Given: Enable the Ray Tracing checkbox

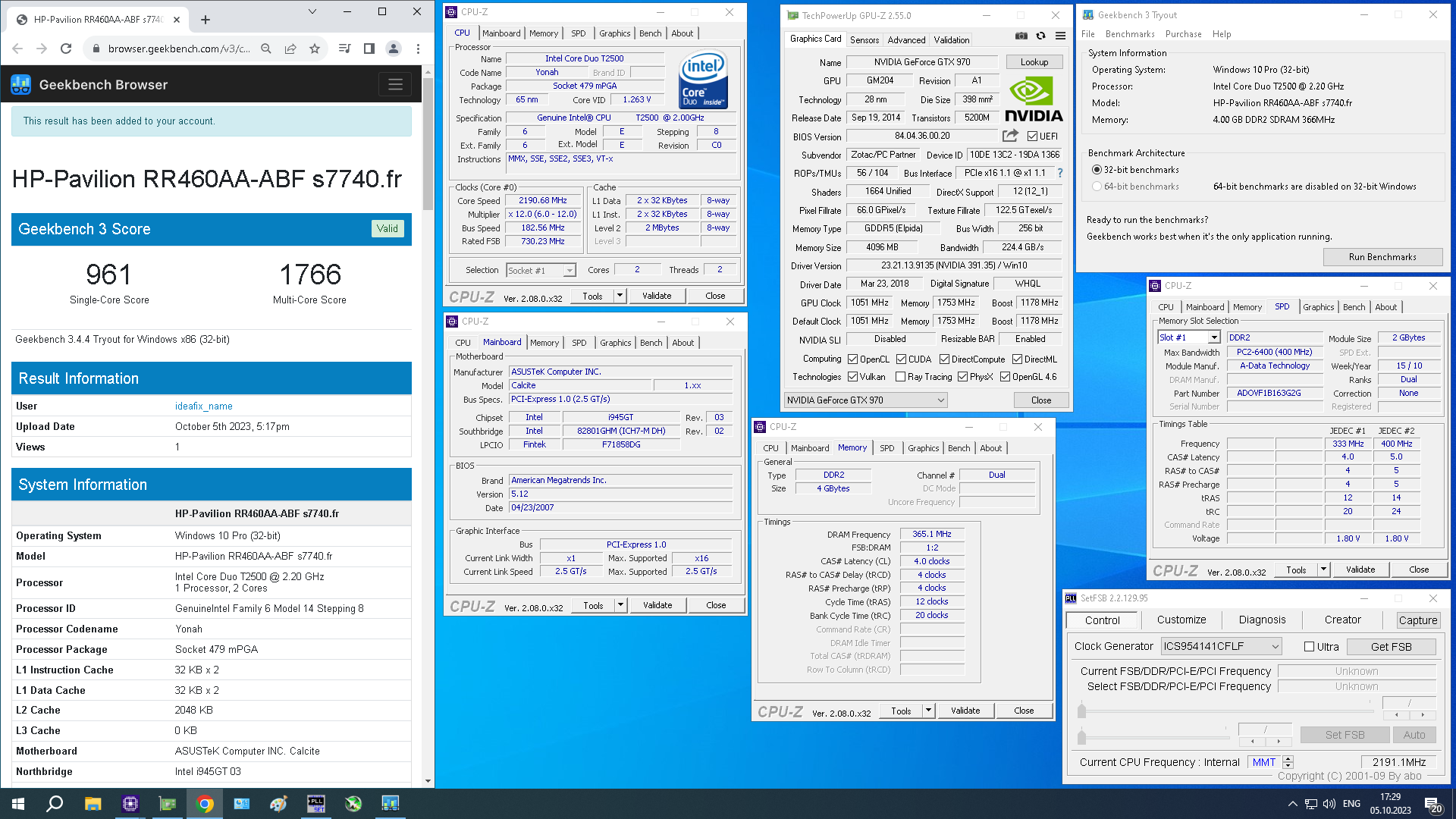Looking at the screenshot, I should (x=900, y=377).
